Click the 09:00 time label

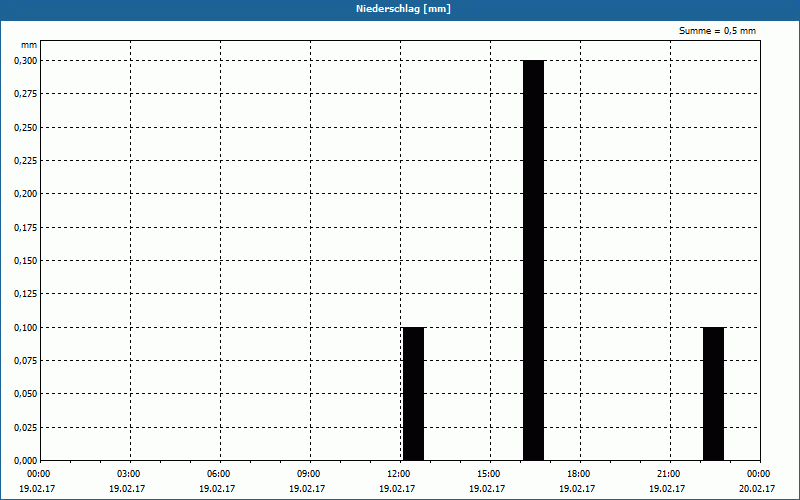[308, 474]
